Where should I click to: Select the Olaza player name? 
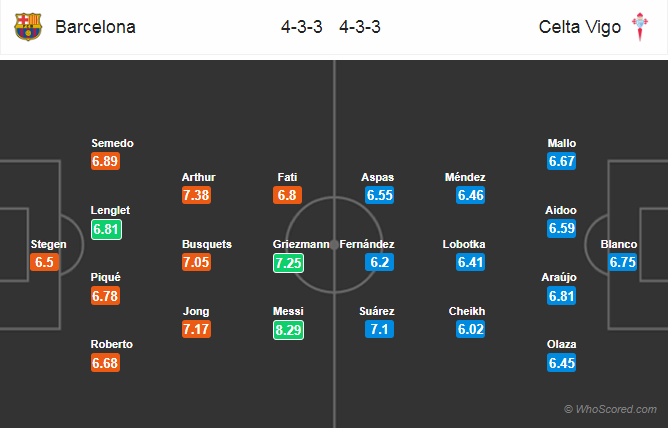[561, 344]
